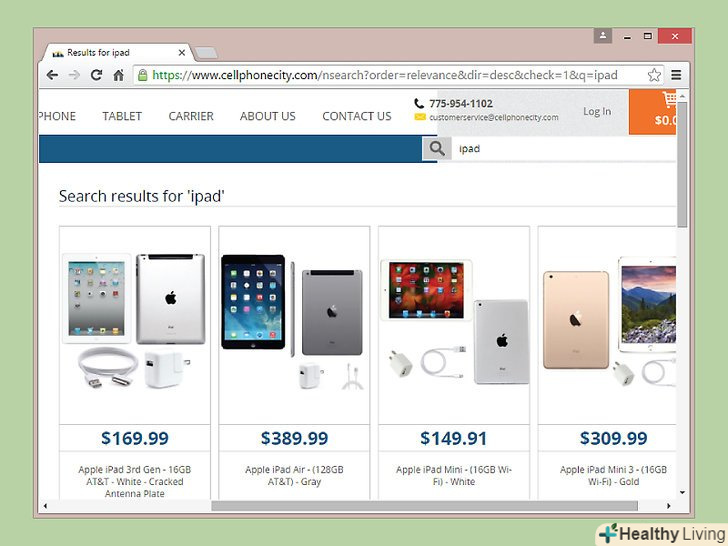Viewport: 728px width, 546px height.
Task: Click customer service email address link
Action: tap(494, 117)
